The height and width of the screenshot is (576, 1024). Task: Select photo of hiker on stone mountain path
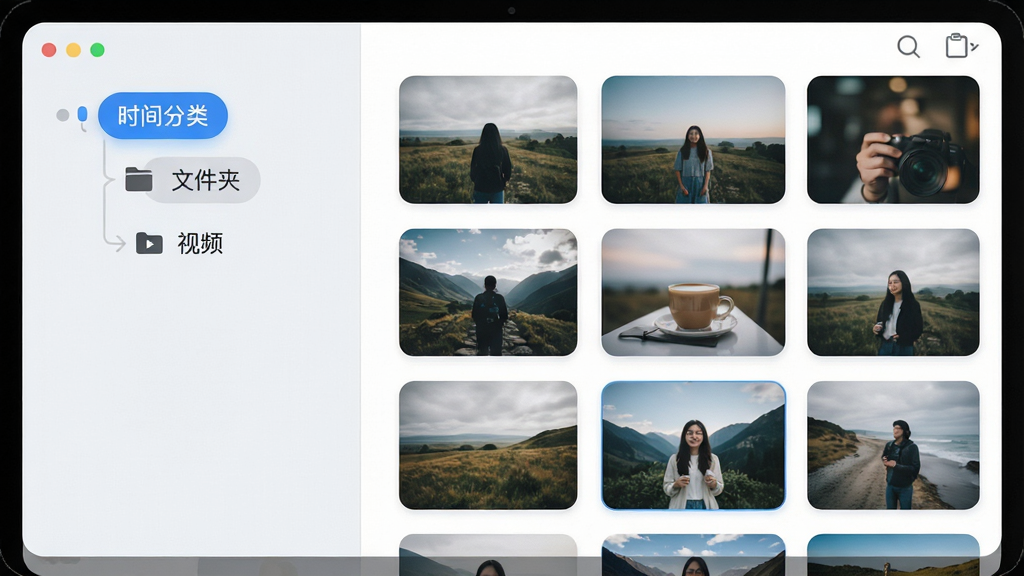pyautogui.click(x=488, y=292)
